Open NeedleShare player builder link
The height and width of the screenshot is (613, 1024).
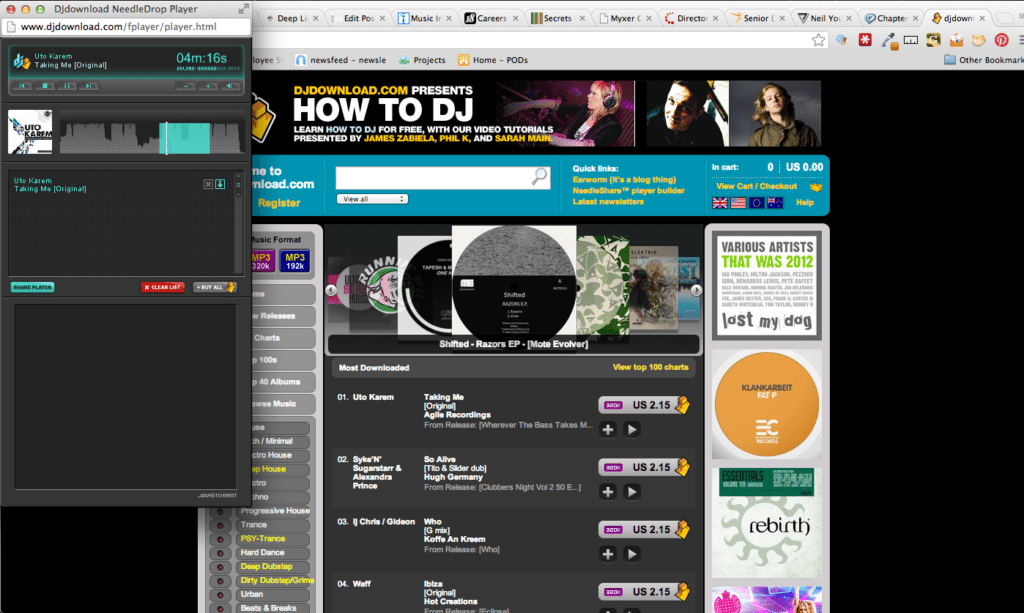(628, 191)
